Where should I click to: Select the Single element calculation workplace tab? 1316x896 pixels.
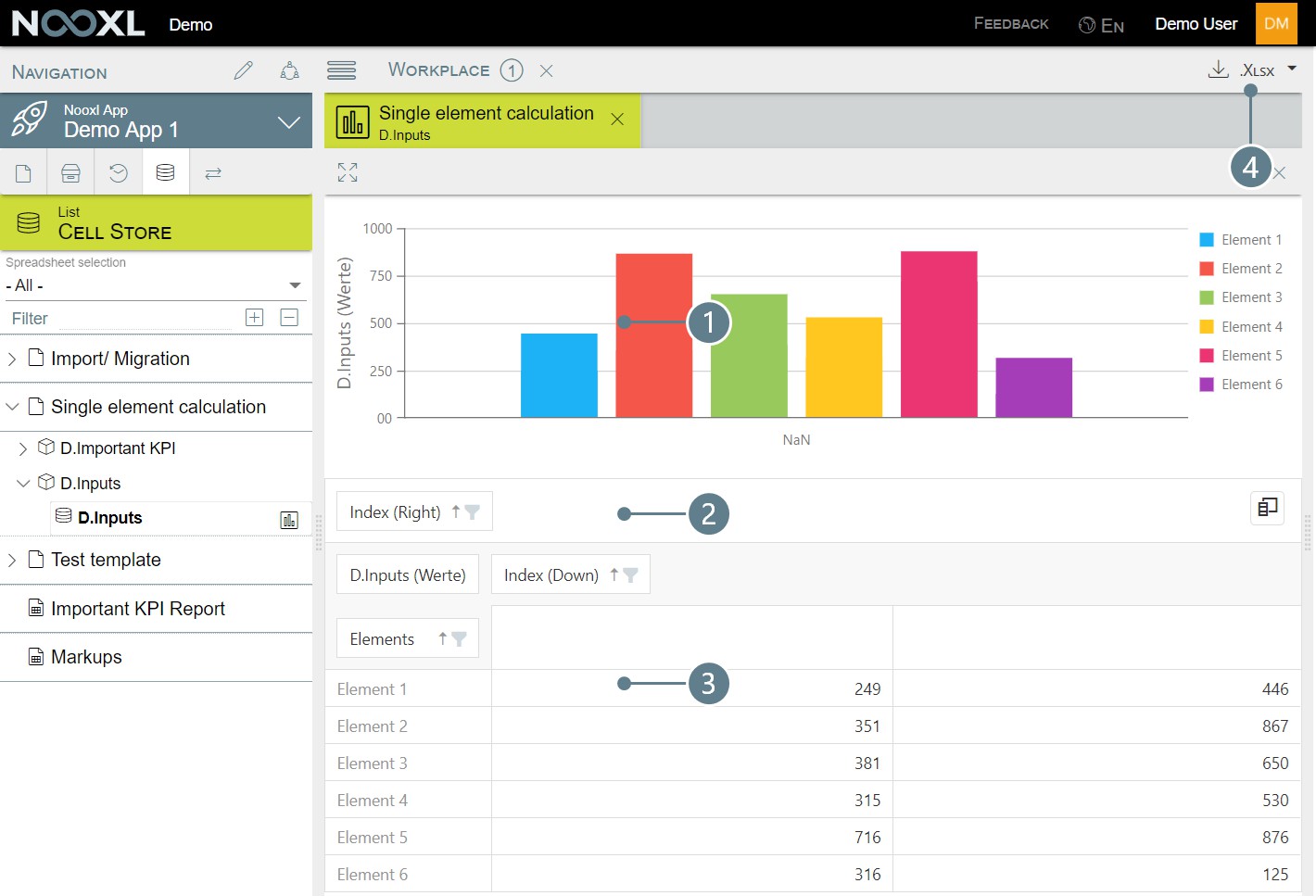(482, 121)
